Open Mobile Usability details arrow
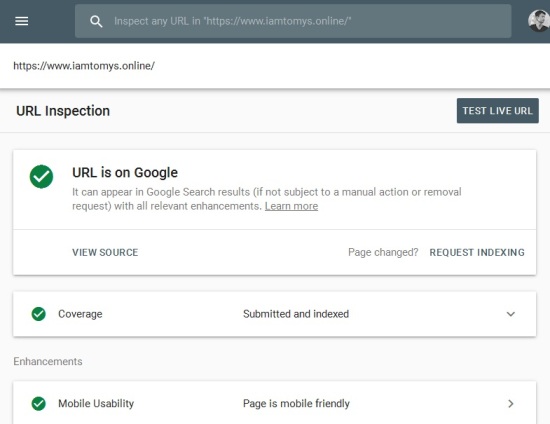This screenshot has height=424, width=550. tap(511, 404)
